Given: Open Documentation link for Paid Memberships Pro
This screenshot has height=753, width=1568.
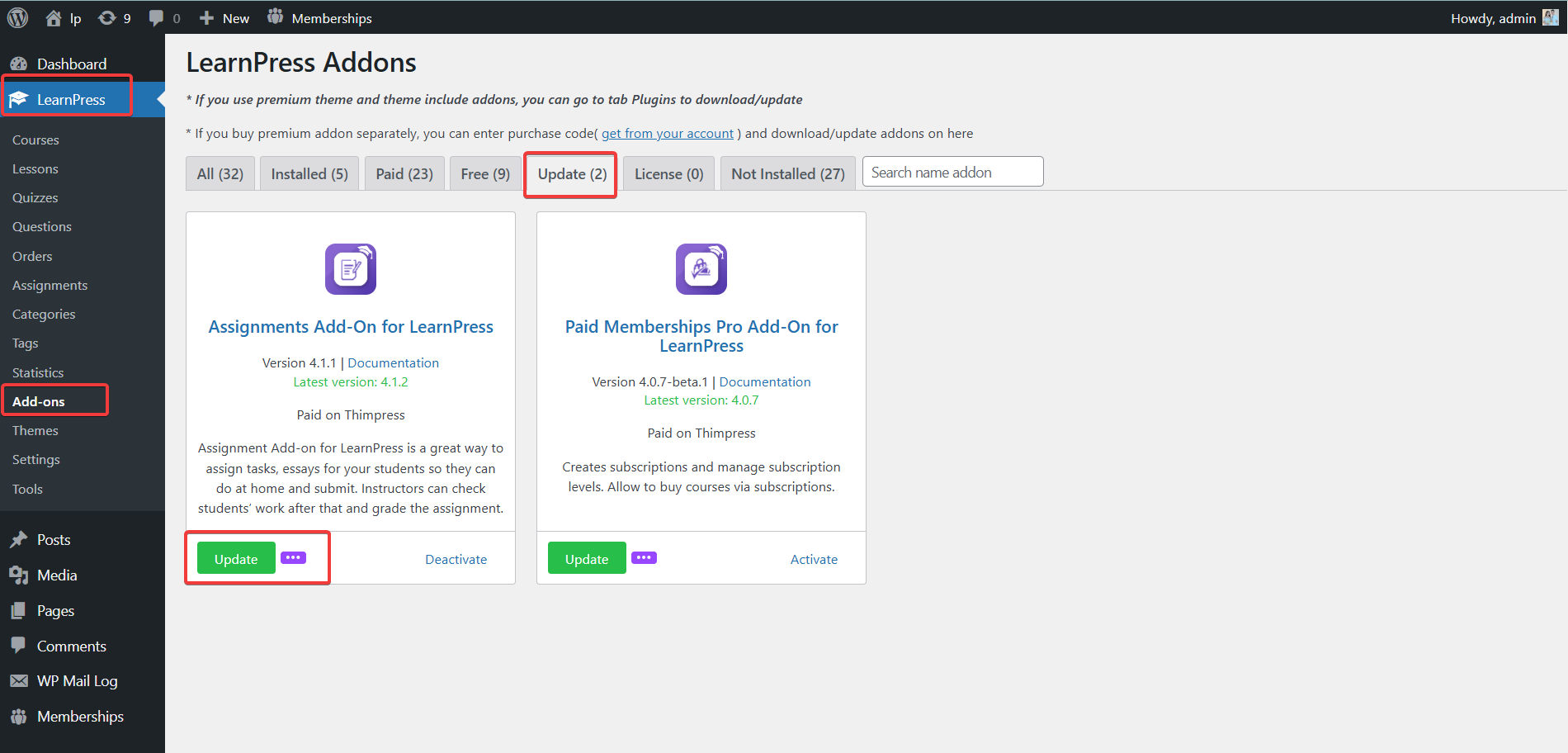Looking at the screenshot, I should click(765, 381).
